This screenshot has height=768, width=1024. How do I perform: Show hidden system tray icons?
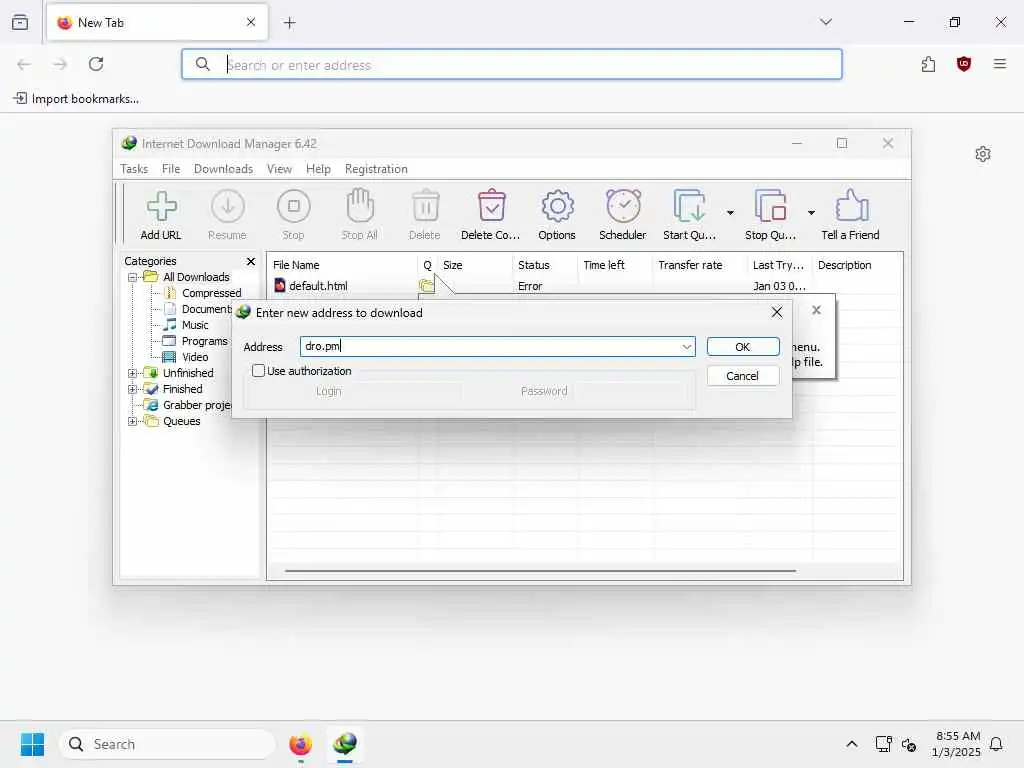pos(852,744)
